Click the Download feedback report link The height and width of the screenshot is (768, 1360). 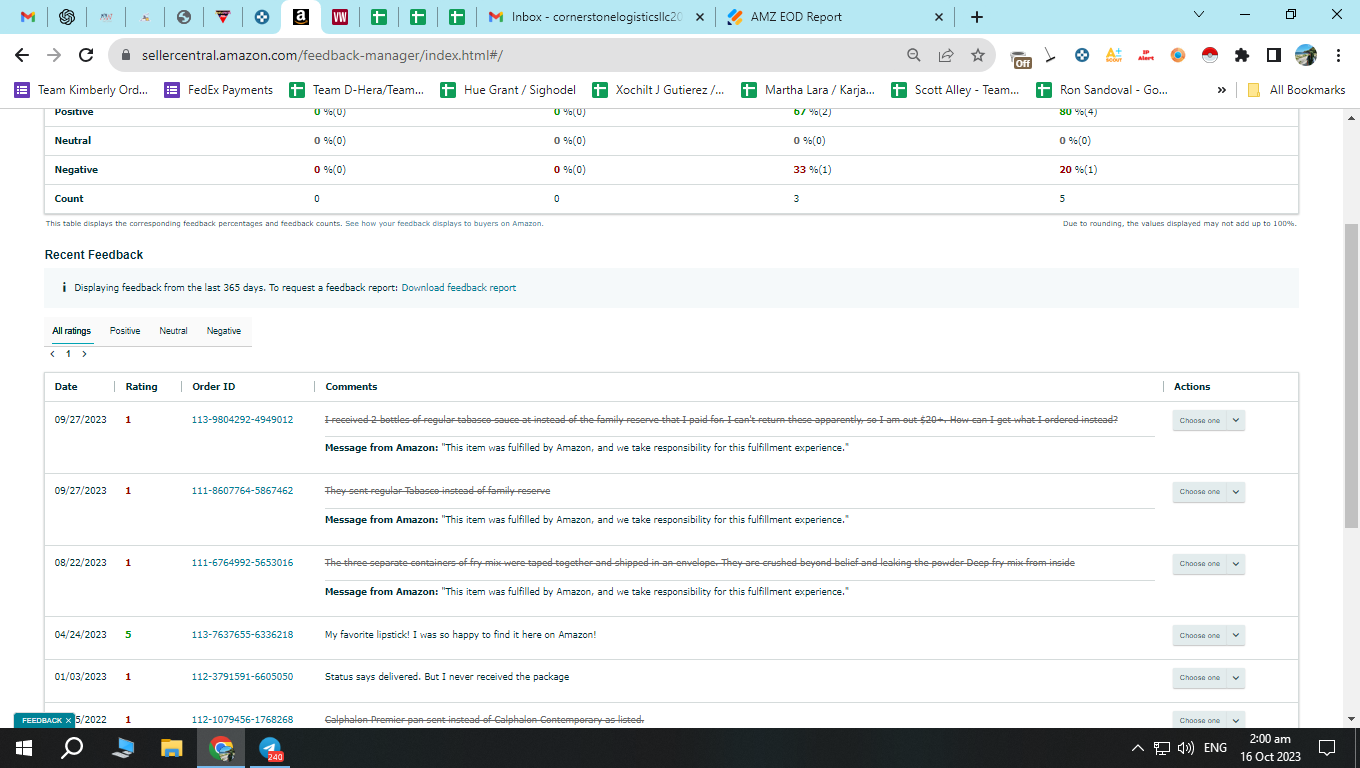tap(459, 288)
